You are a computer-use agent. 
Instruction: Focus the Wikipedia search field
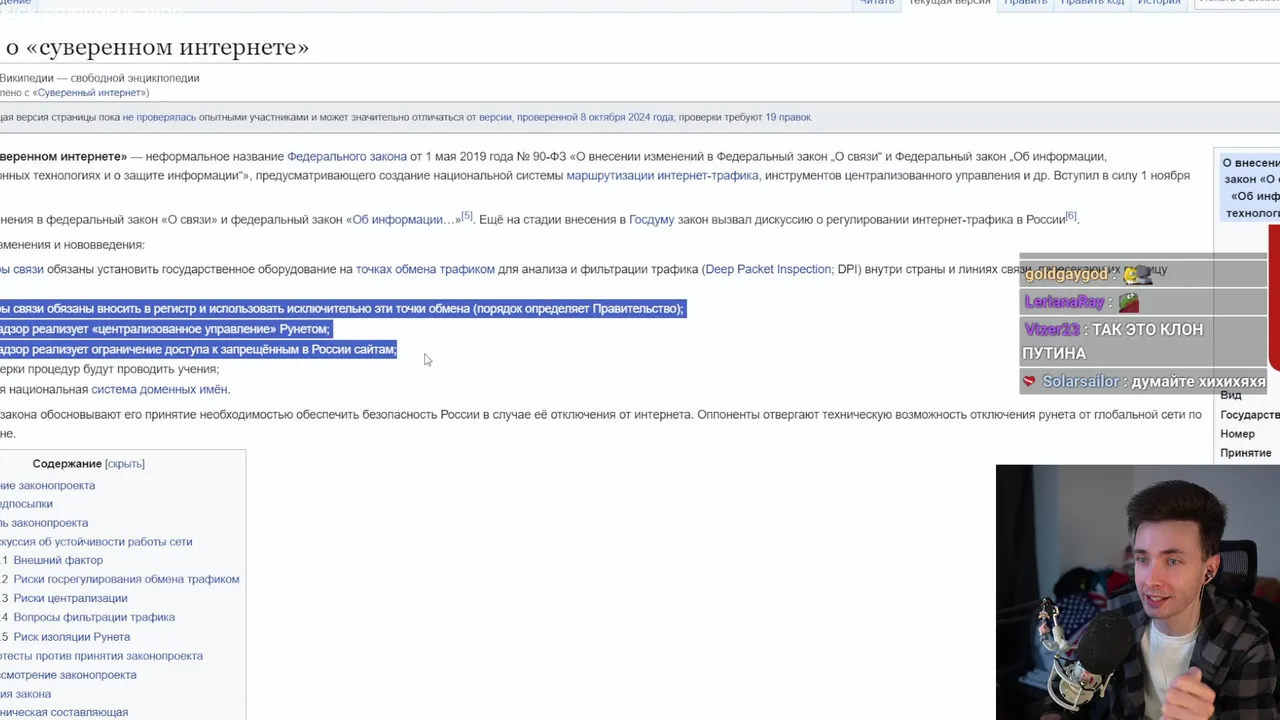pos(1238,3)
